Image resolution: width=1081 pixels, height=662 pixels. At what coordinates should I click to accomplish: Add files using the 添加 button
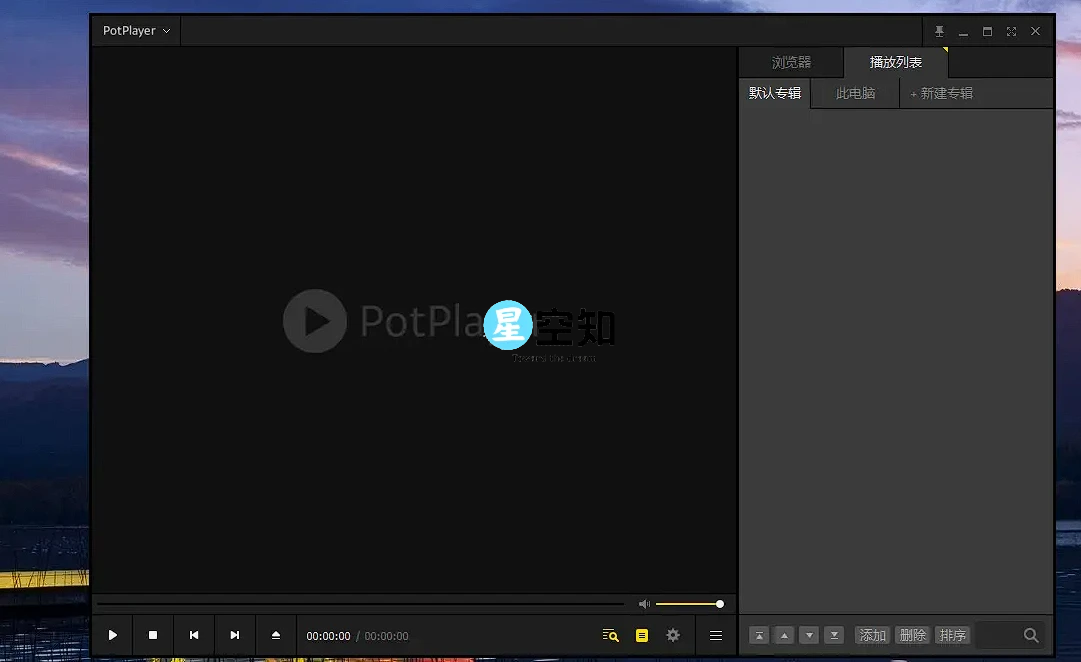pos(872,635)
